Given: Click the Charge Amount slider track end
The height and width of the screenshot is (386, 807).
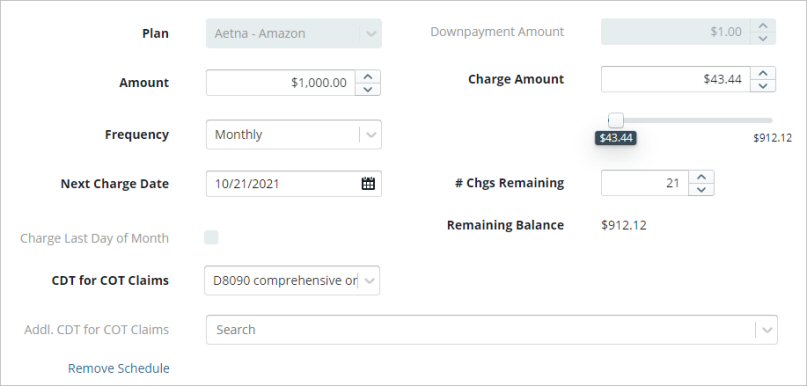Looking at the screenshot, I should click(x=770, y=120).
